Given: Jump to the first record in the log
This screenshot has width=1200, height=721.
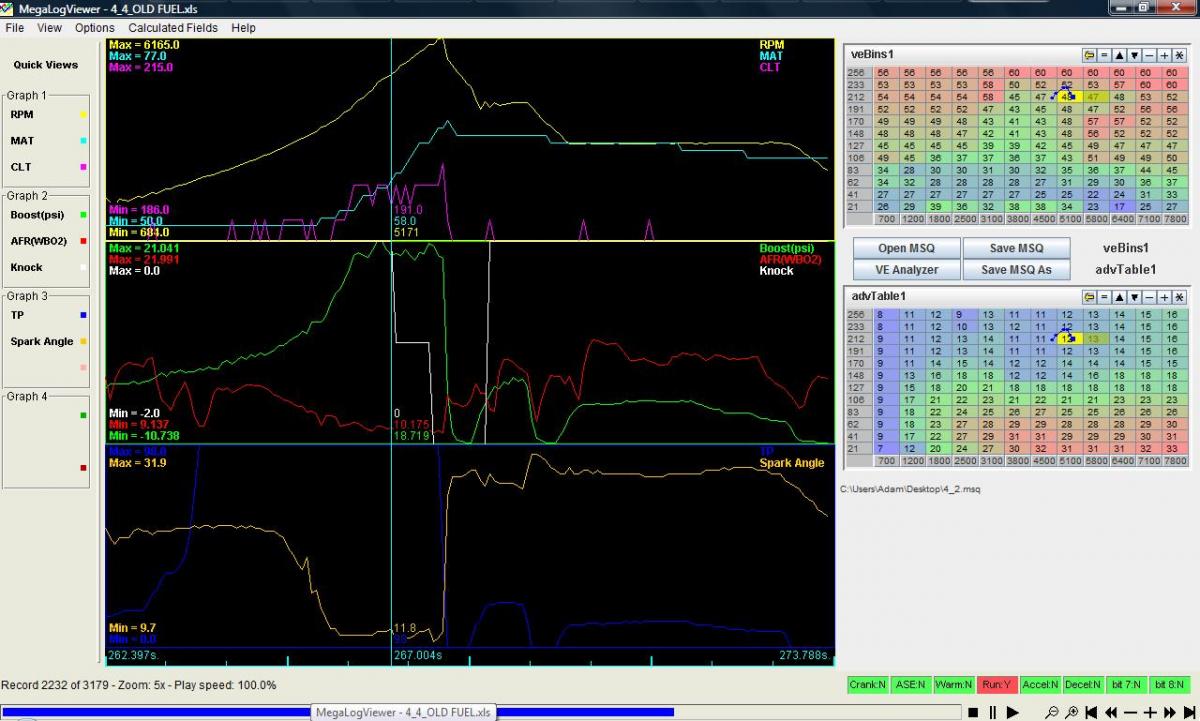Looking at the screenshot, I should (1091, 712).
